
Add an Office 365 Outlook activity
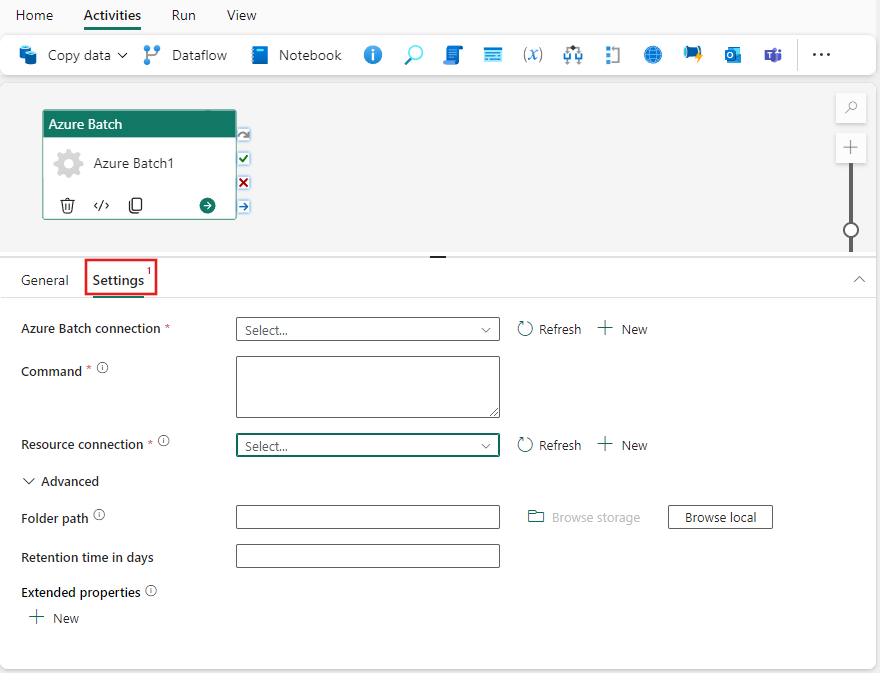click(x=733, y=55)
